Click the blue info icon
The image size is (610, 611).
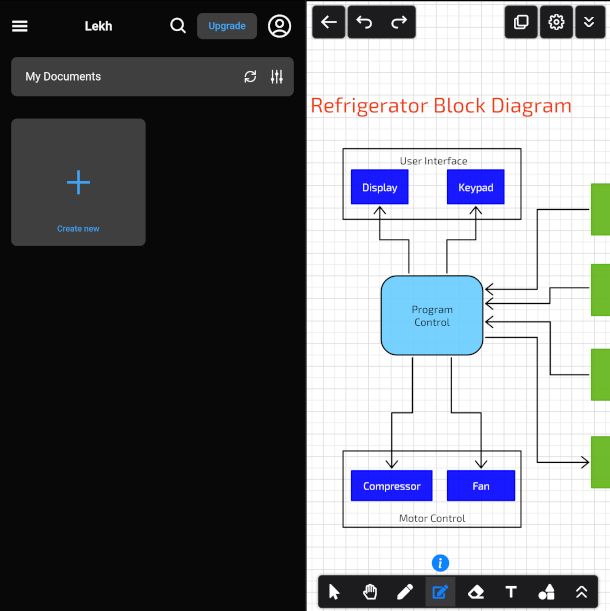point(440,563)
